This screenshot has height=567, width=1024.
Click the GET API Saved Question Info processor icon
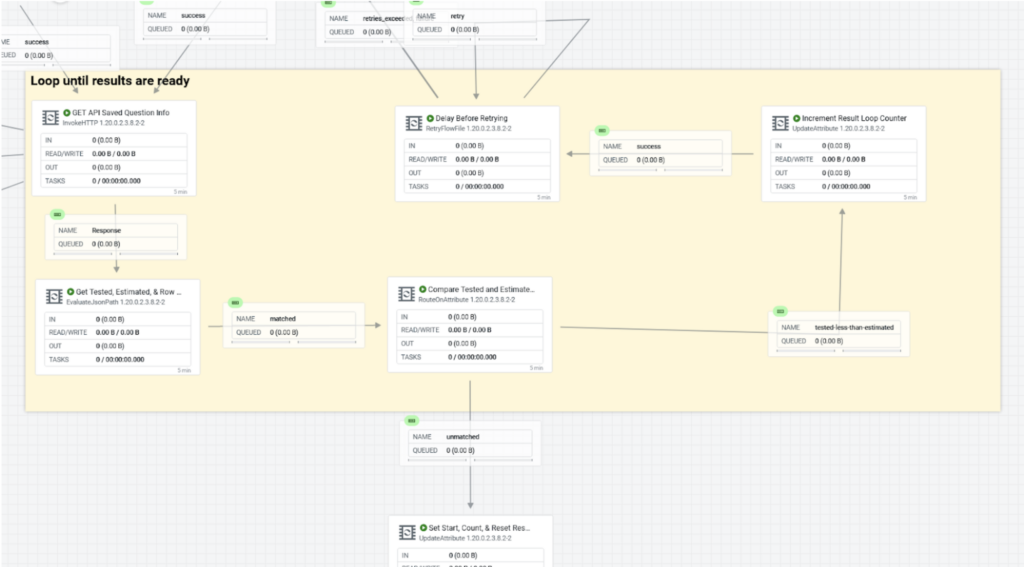[x=49, y=117]
